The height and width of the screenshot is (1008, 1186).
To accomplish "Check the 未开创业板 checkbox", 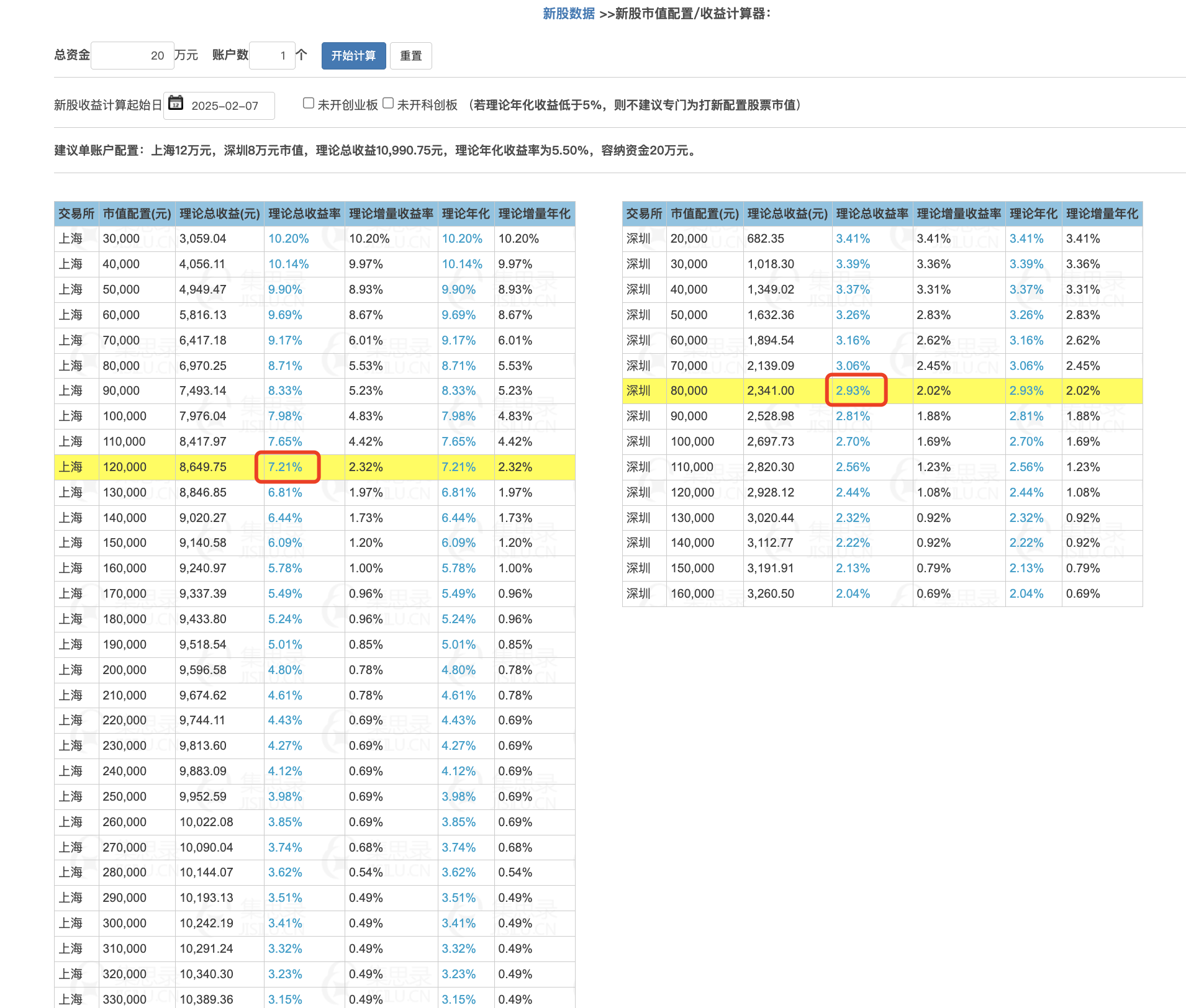I will (308, 103).
